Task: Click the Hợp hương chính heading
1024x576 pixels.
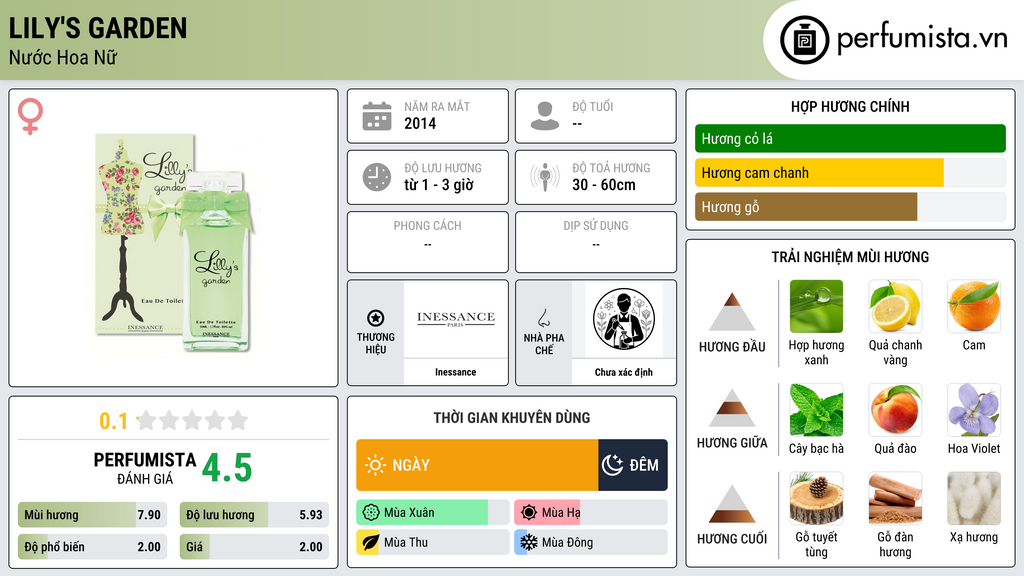Action: click(850, 106)
